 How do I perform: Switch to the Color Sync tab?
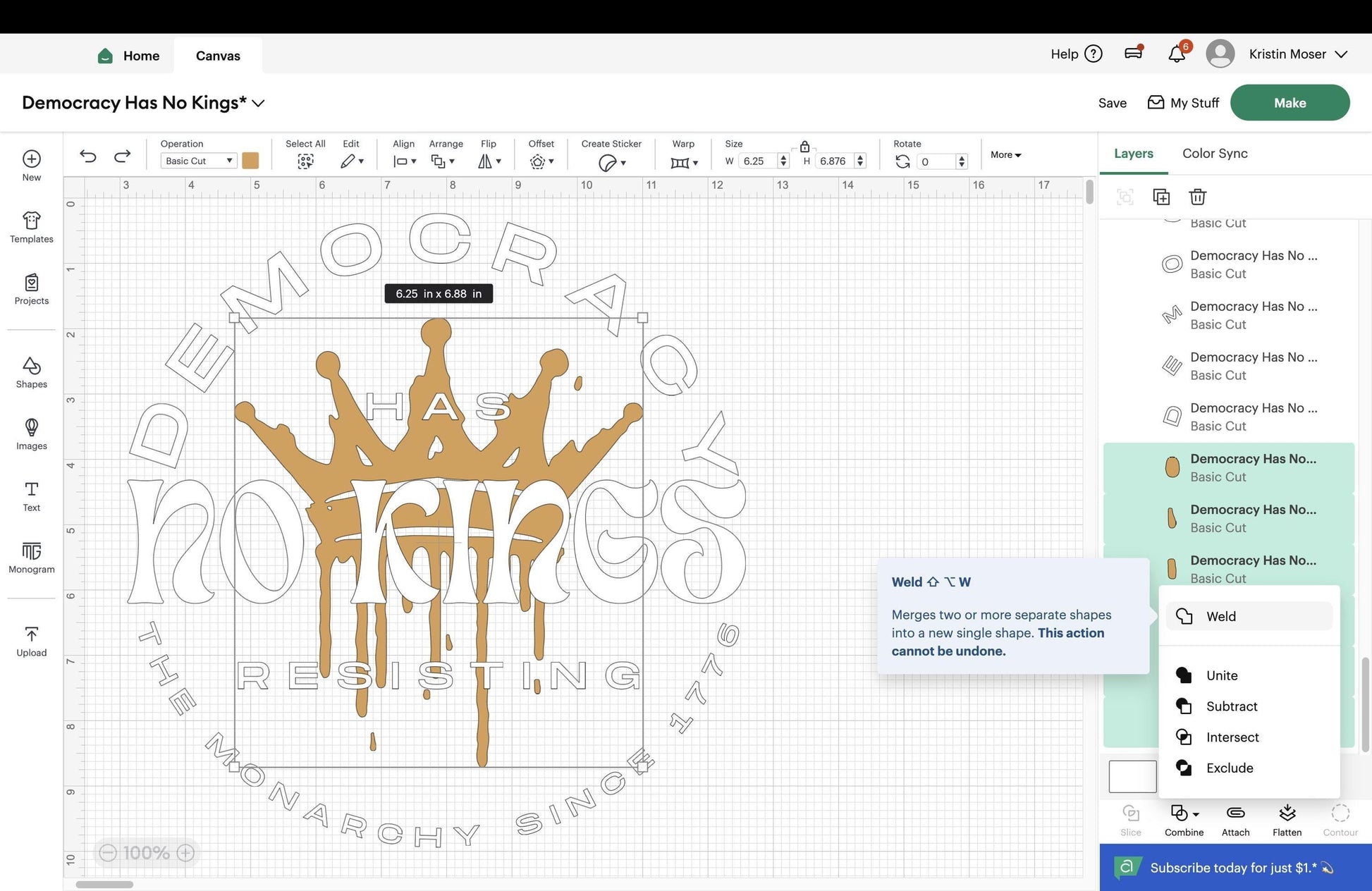tap(1214, 153)
